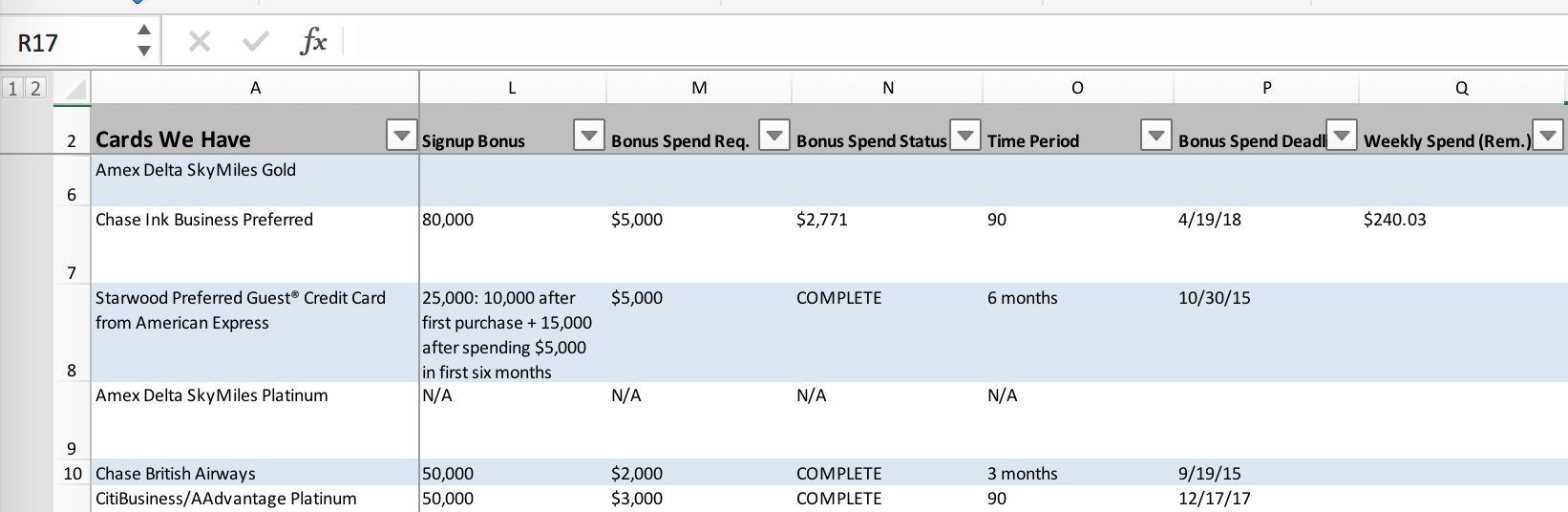Confirm entry with the checkmark icon

tap(255, 41)
